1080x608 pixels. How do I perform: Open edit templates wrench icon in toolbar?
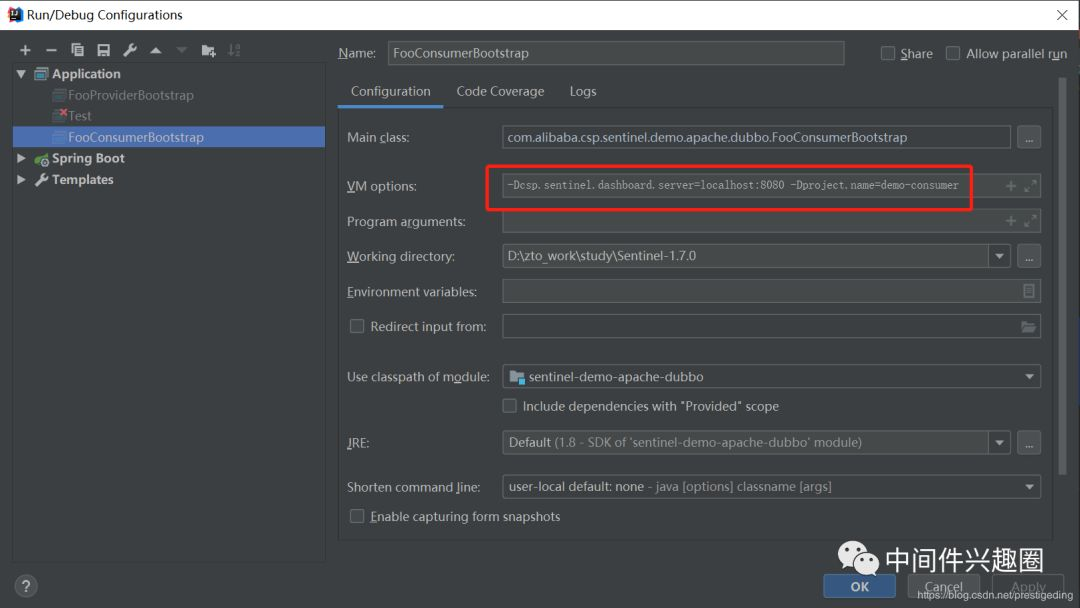coord(129,50)
